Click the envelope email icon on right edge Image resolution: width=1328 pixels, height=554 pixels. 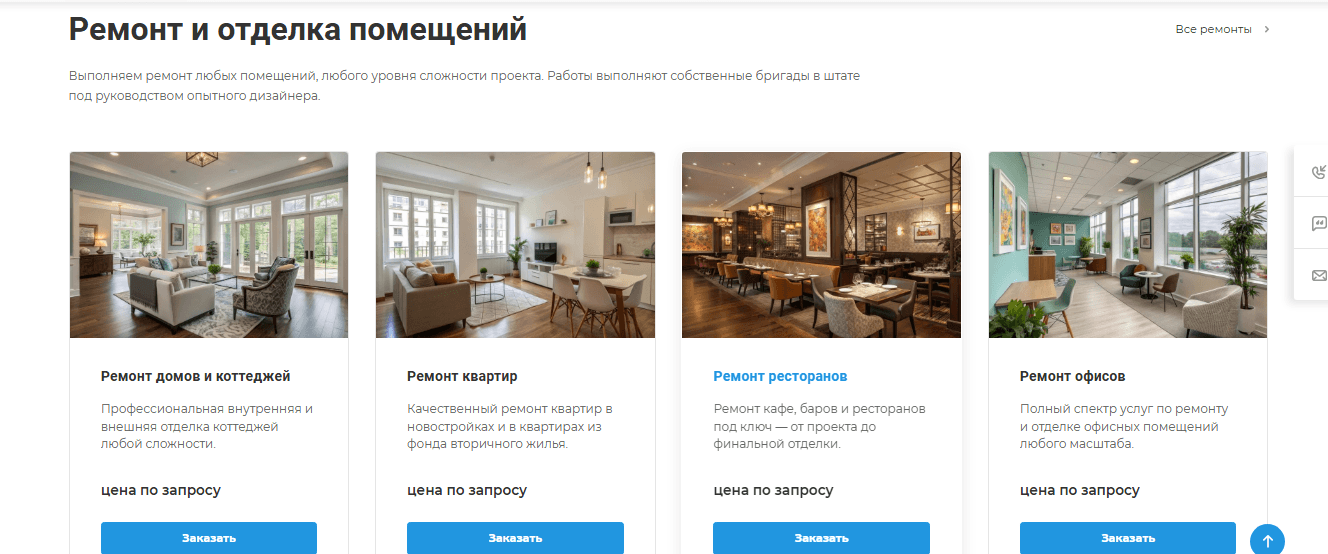coord(1318,275)
